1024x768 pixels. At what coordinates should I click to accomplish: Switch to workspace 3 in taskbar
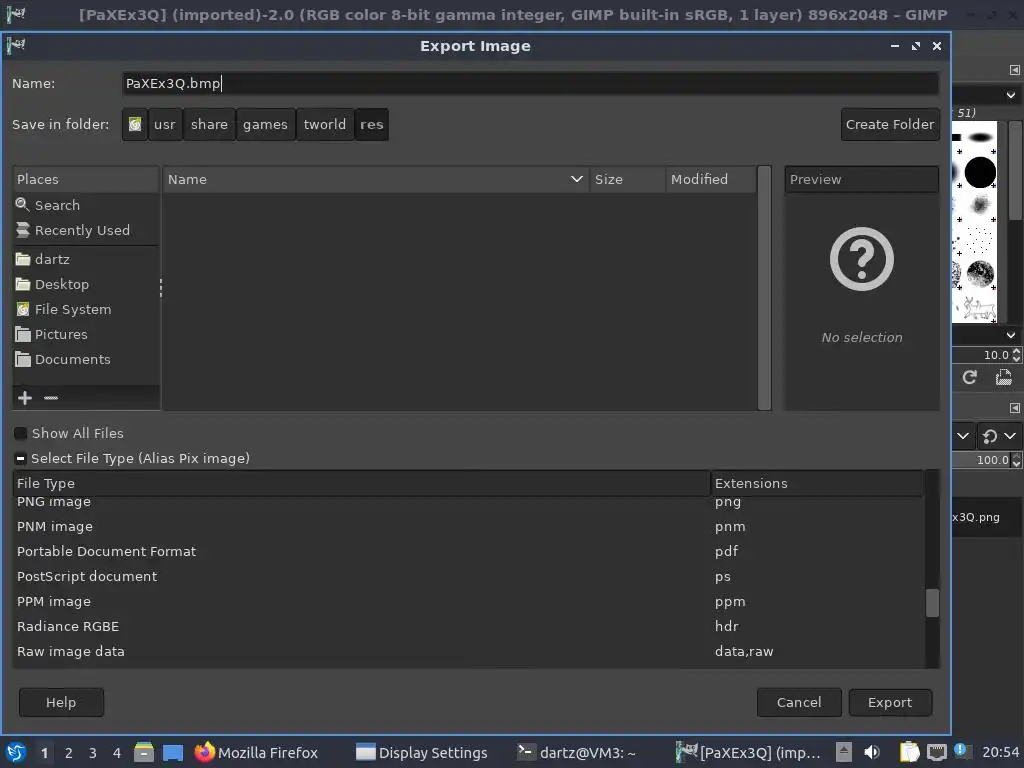(x=93, y=752)
